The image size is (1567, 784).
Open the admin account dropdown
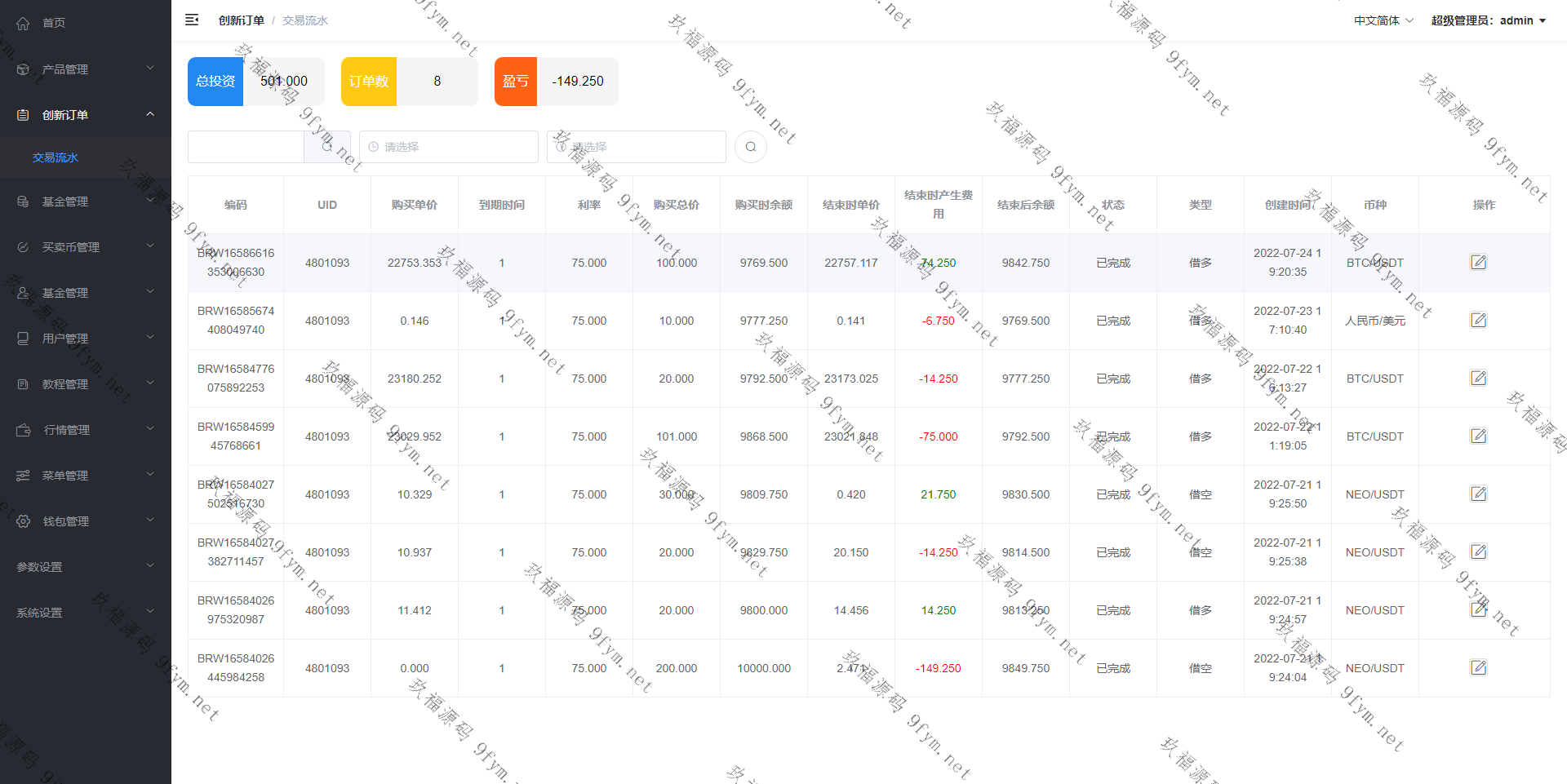click(x=1488, y=20)
